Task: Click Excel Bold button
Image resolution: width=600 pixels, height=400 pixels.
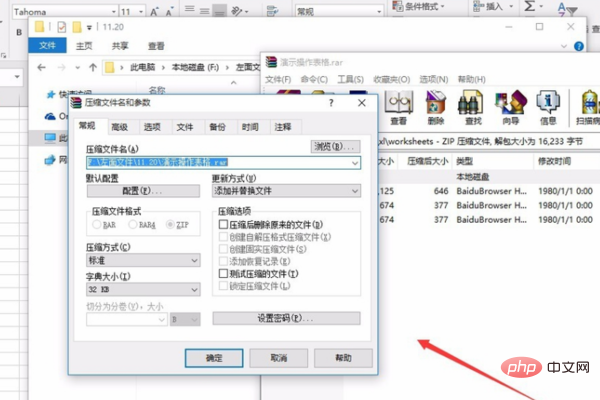Action: (x=19, y=33)
